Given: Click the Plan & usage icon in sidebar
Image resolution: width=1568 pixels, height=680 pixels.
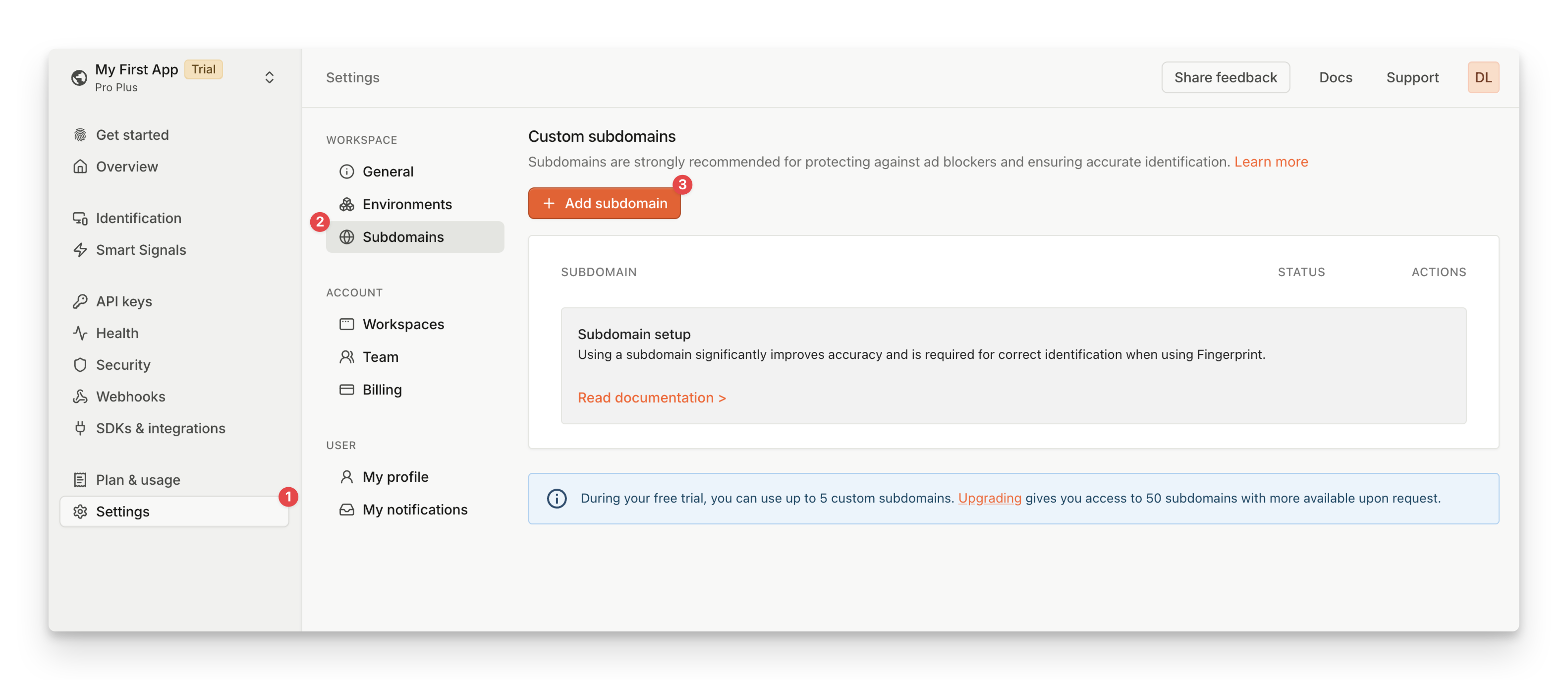Looking at the screenshot, I should (79, 478).
